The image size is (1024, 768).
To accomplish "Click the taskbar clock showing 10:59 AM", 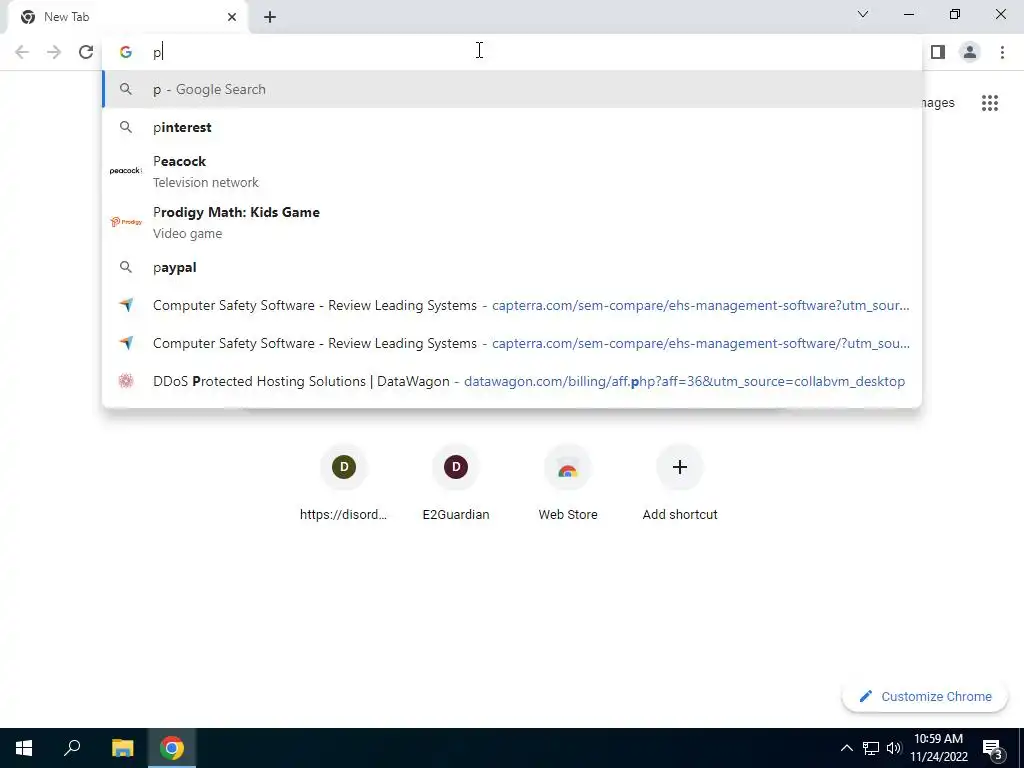I will click(939, 748).
